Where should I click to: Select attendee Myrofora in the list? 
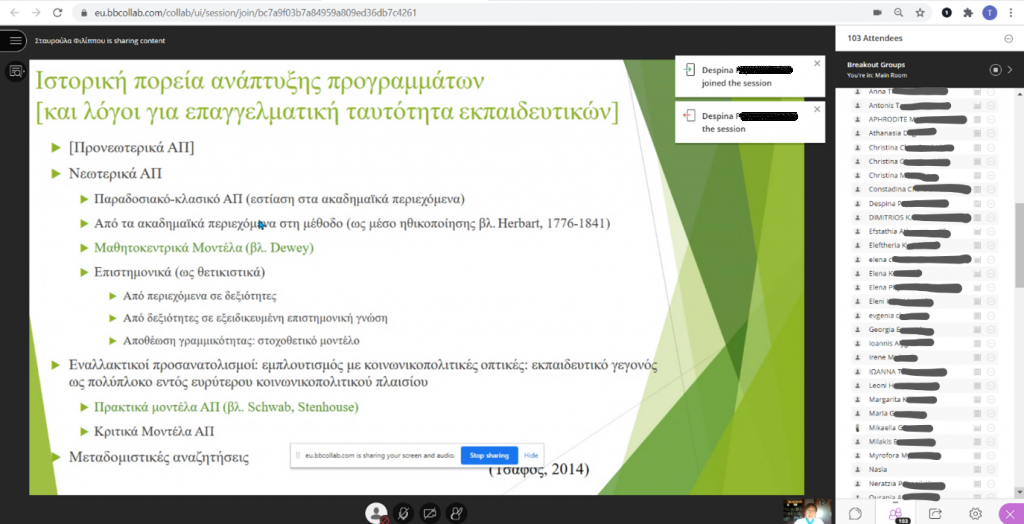click(925, 455)
